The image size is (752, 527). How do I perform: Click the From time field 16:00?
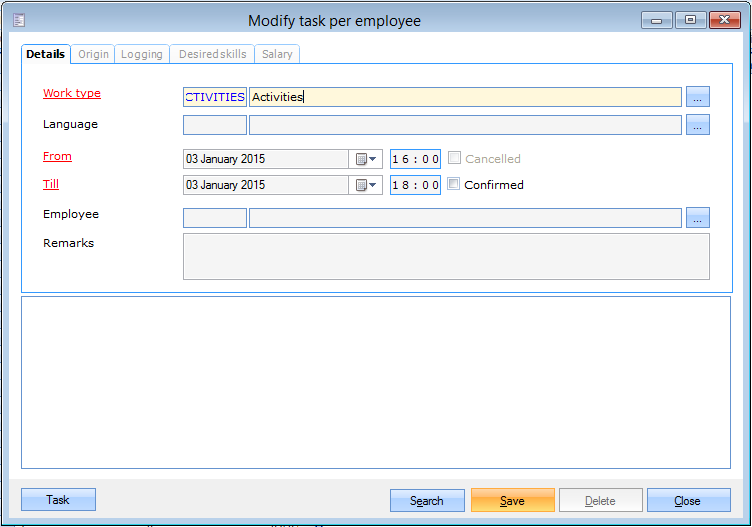(x=415, y=159)
